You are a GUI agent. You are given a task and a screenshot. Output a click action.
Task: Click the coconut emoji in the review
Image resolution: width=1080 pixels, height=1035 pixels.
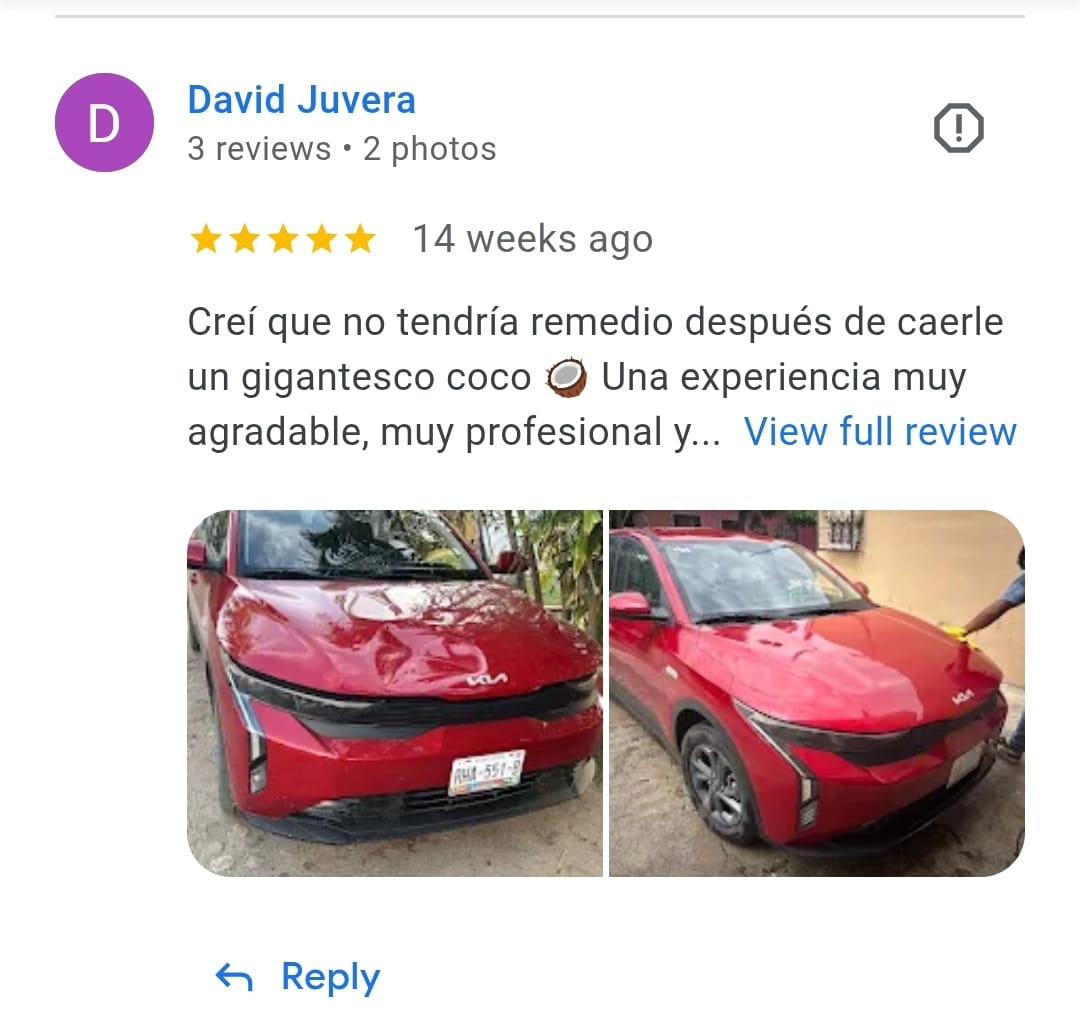(566, 377)
